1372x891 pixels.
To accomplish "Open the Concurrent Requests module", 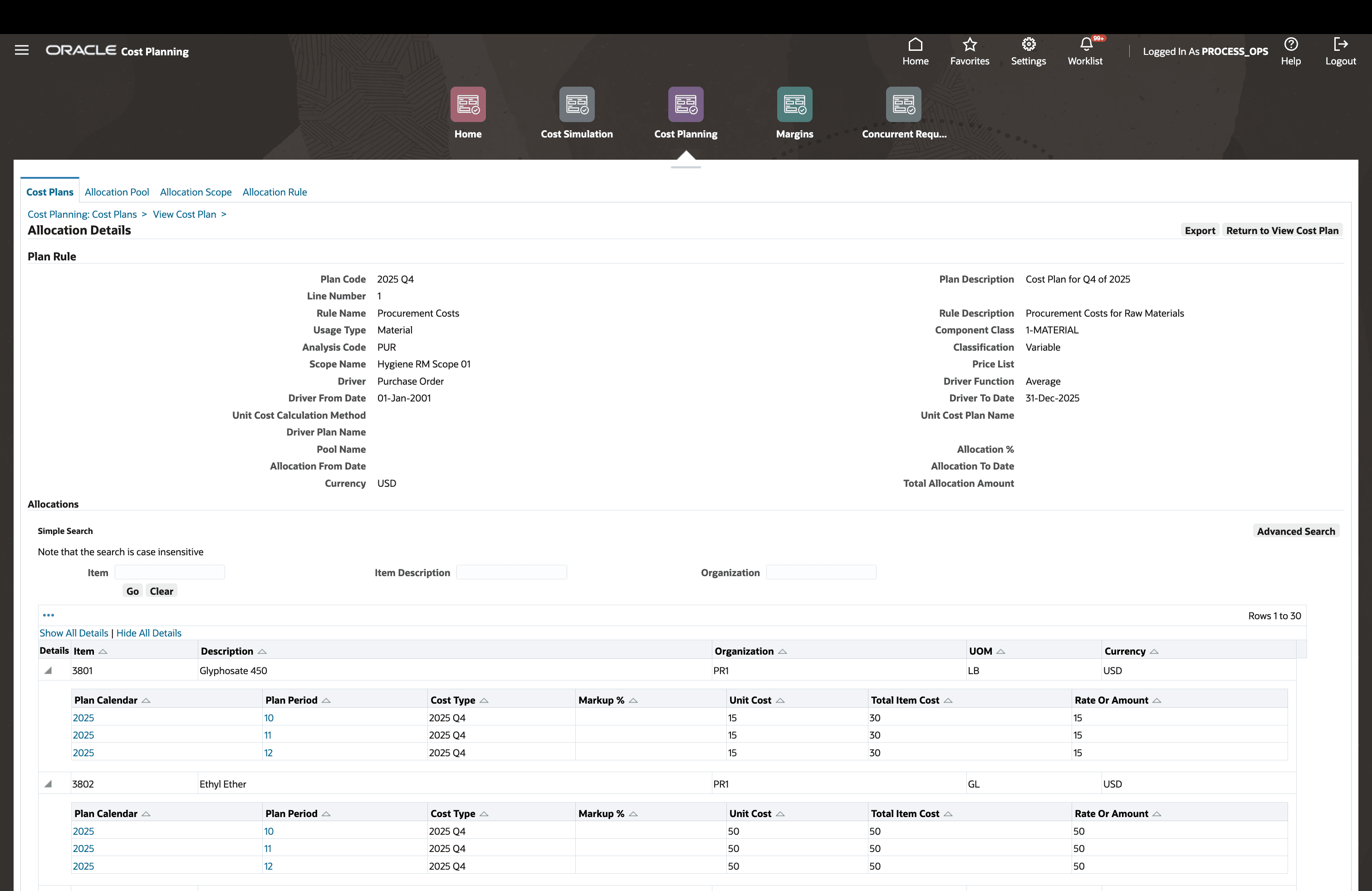I will (x=903, y=105).
